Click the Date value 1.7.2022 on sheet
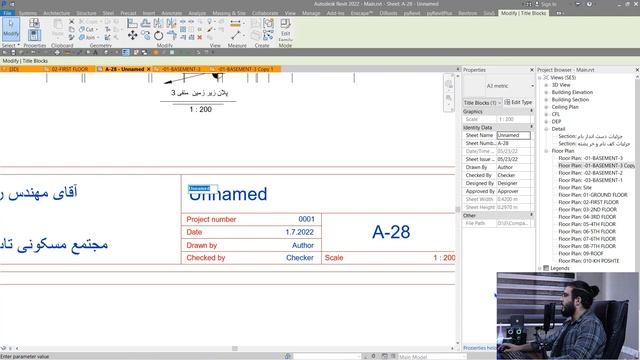The width and height of the screenshot is (640, 360). point(299,232)
